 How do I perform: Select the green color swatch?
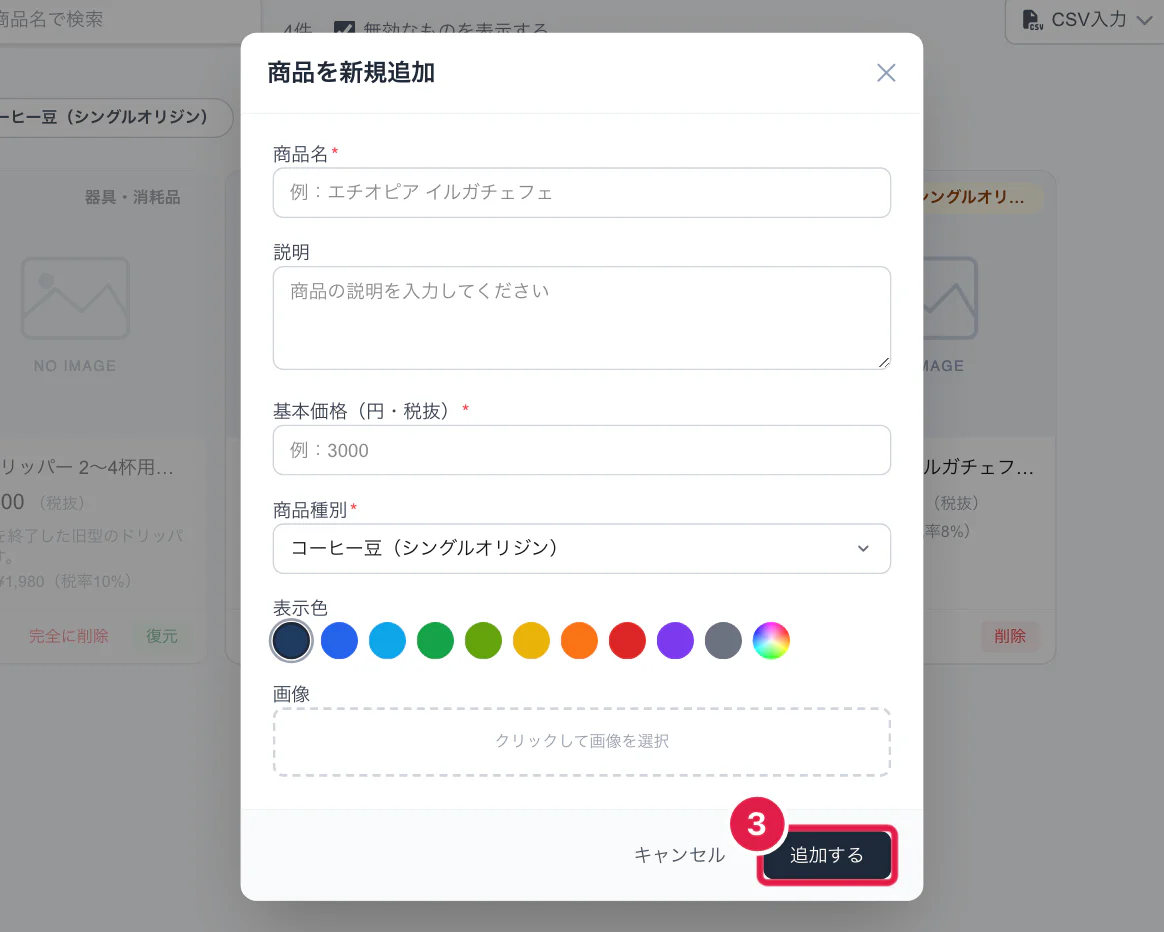coord(435,640)
